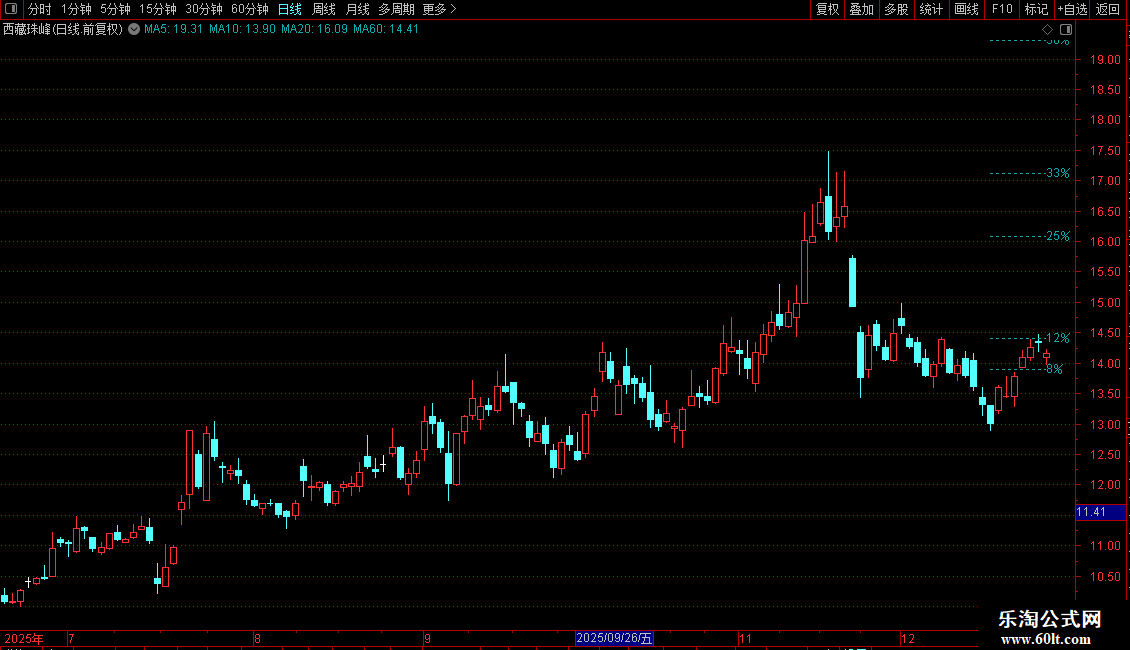The height and width of the screenshot is (650, 1130).
Task: Add stock with +自选 button
Action: coord(1072,9)
